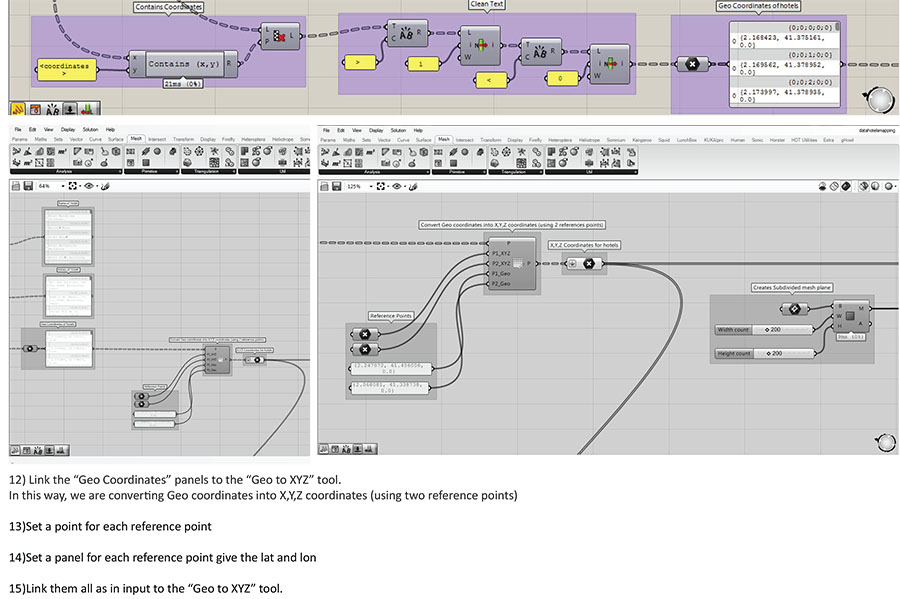
Task: Click the sphere icon in the Mesh Primitive panel
Action: [x=464, y=152]
